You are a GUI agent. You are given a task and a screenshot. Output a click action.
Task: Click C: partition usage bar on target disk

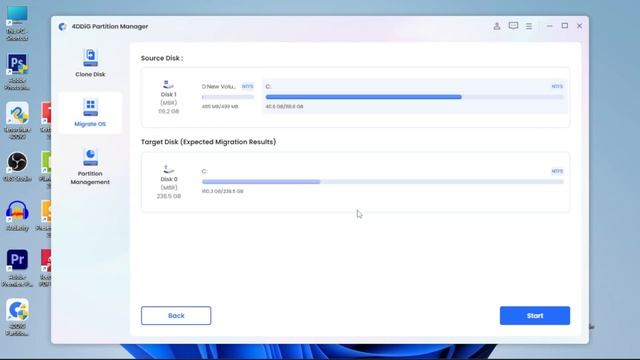(x=382, y=182)
